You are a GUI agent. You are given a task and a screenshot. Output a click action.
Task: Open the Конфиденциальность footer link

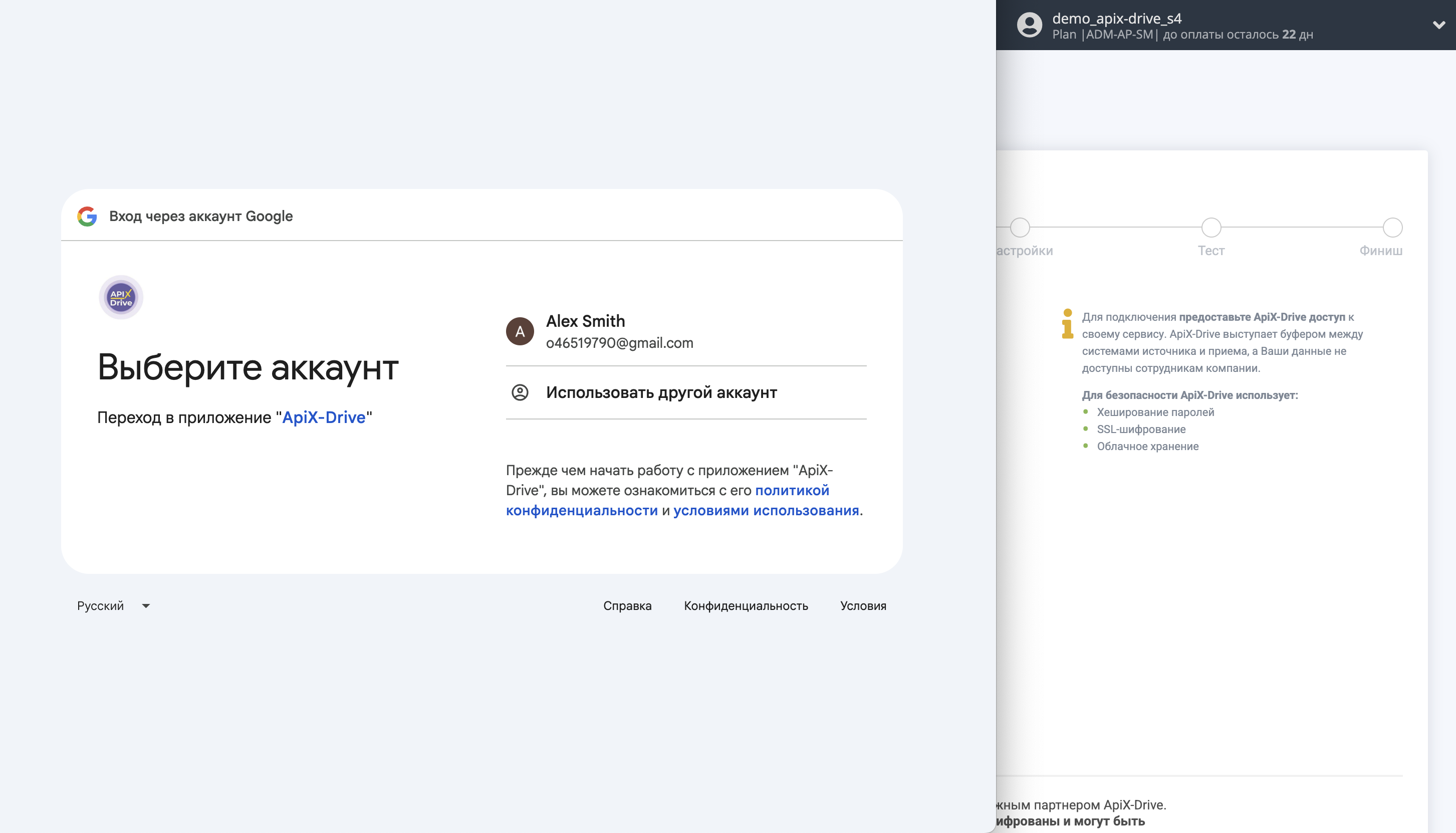746,606
